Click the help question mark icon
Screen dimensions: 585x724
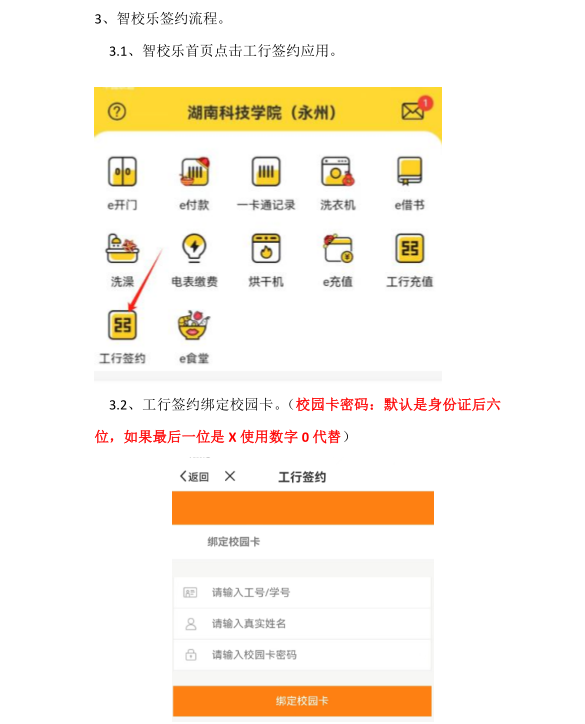click(117, 112)
